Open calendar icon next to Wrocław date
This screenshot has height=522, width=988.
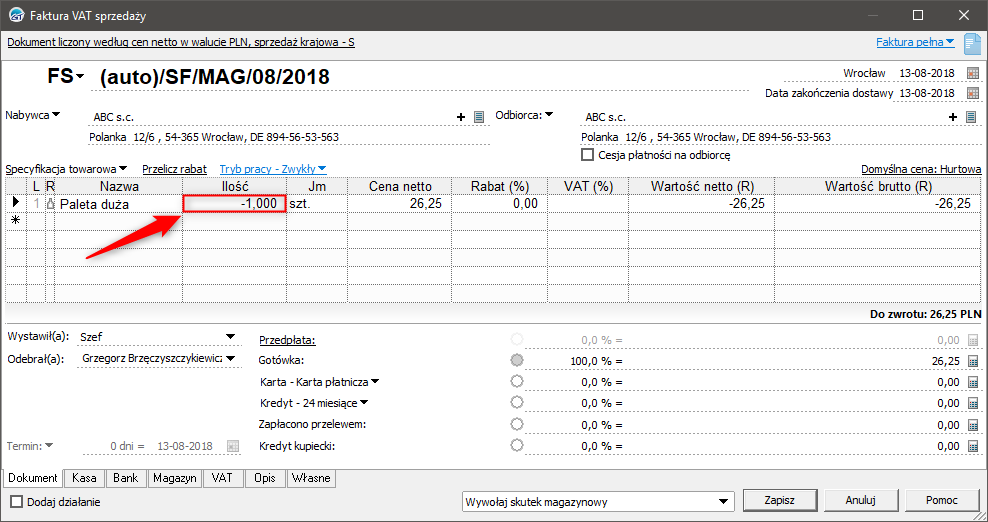pyautogui.click(x=973, y=73)
